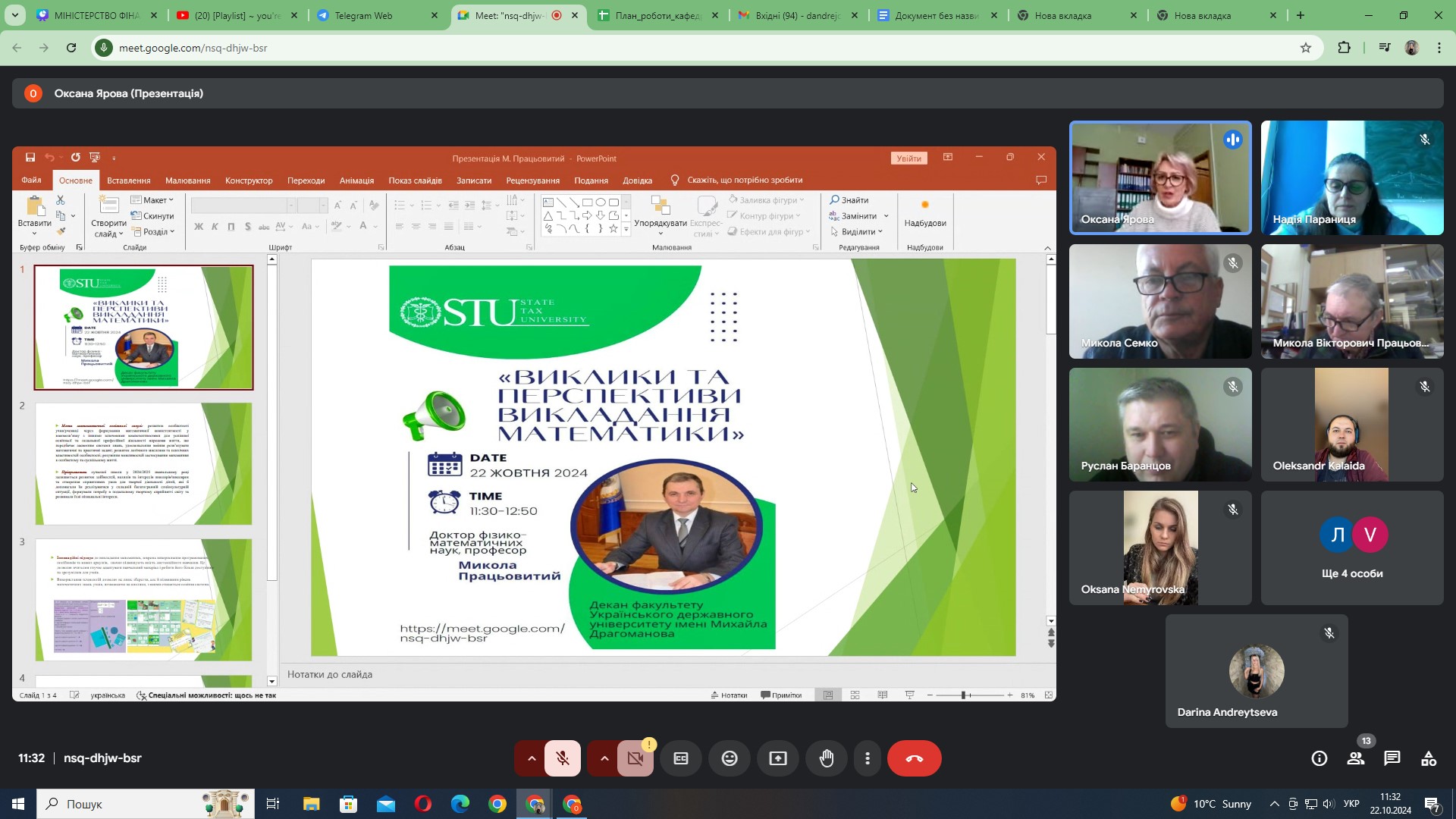Open the Упорядкувати arrange dropdown
The width and height of the screenshot is (1456, 819).
[x=660, y=215]
